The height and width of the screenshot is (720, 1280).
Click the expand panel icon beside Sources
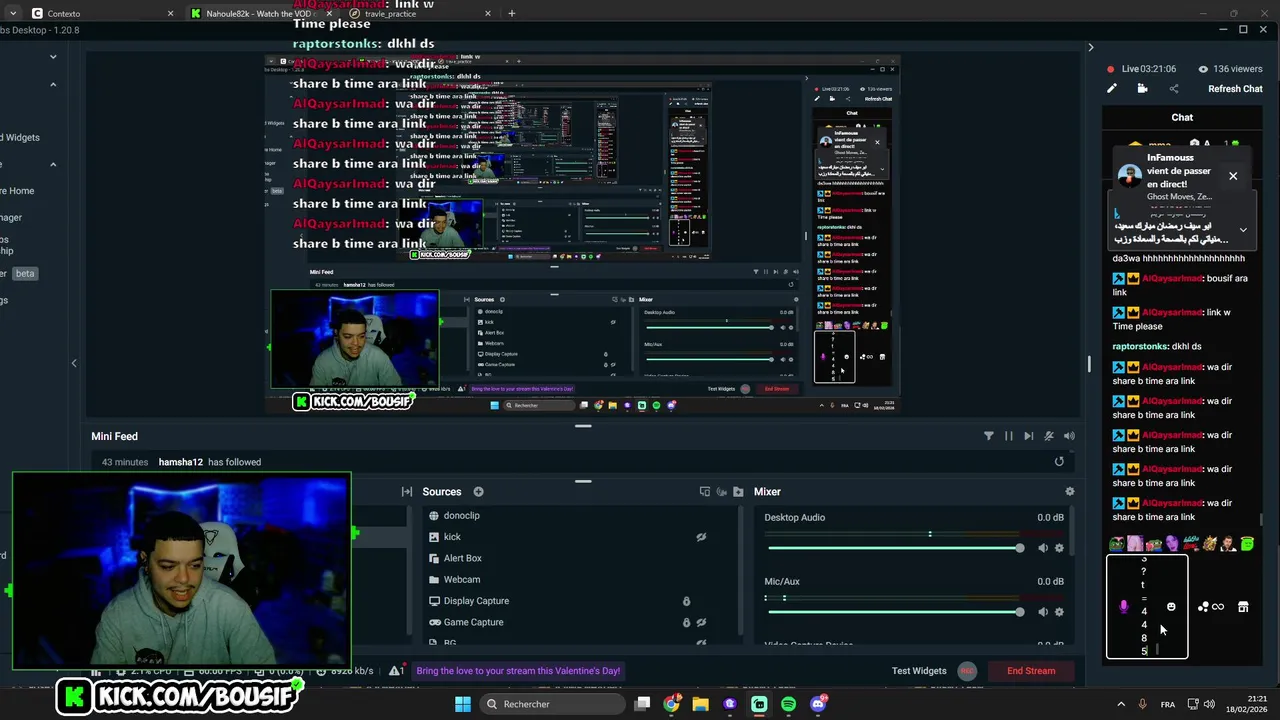click(x=407, y=492)
